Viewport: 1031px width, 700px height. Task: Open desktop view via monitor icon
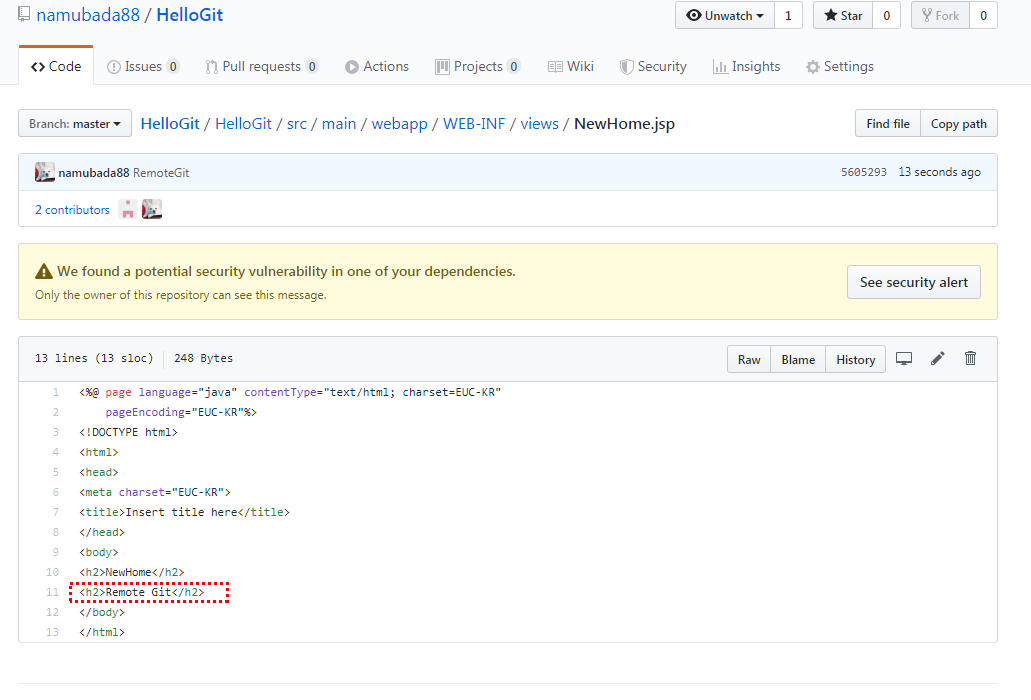coord(904,359)
